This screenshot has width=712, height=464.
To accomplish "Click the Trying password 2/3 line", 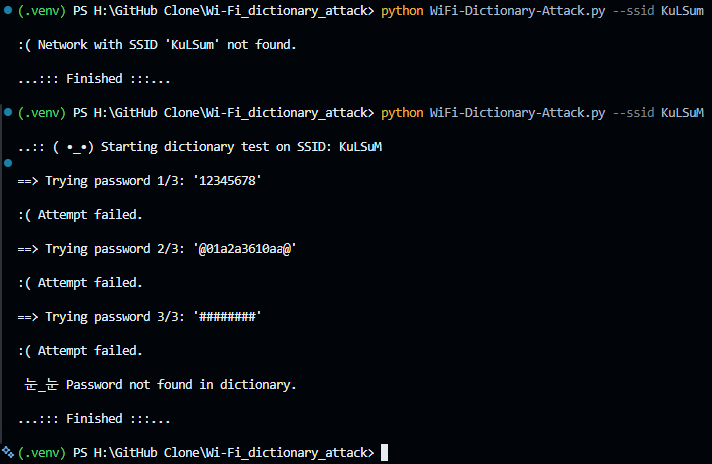I will coord(157,249).
